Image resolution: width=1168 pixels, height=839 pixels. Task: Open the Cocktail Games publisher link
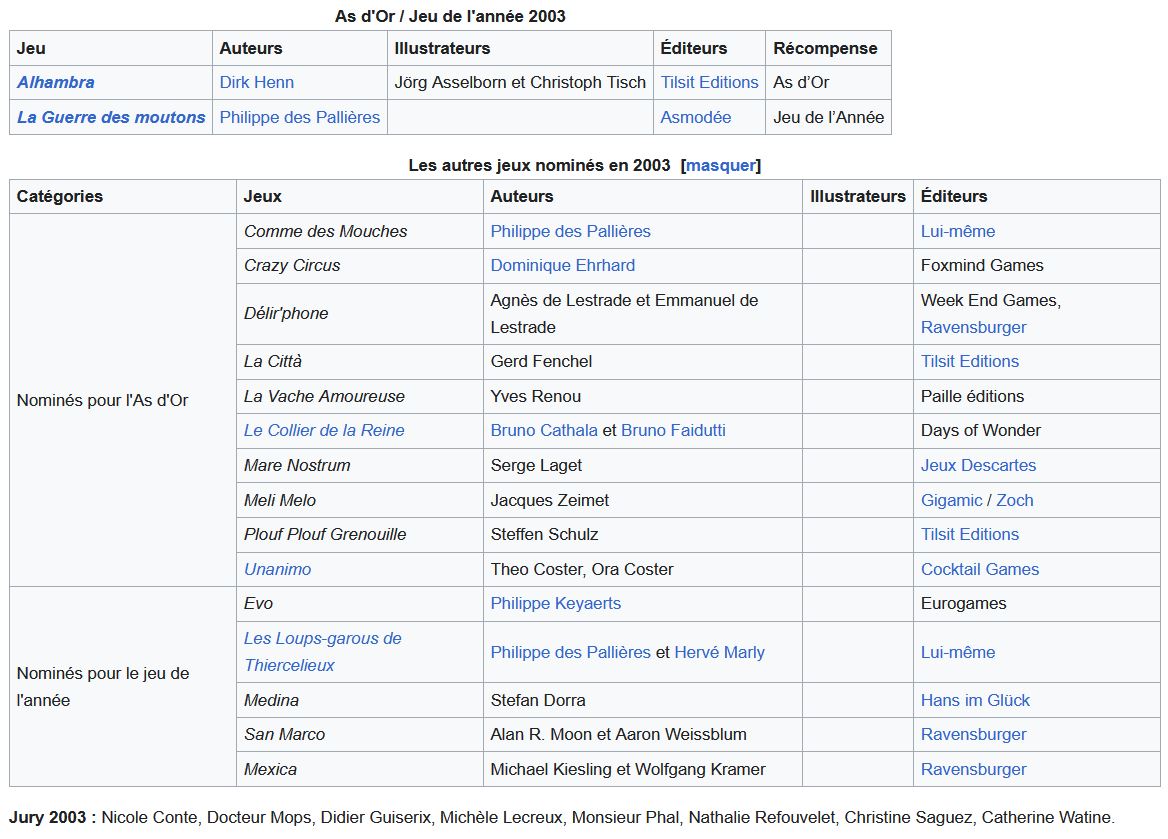(980, 570)
